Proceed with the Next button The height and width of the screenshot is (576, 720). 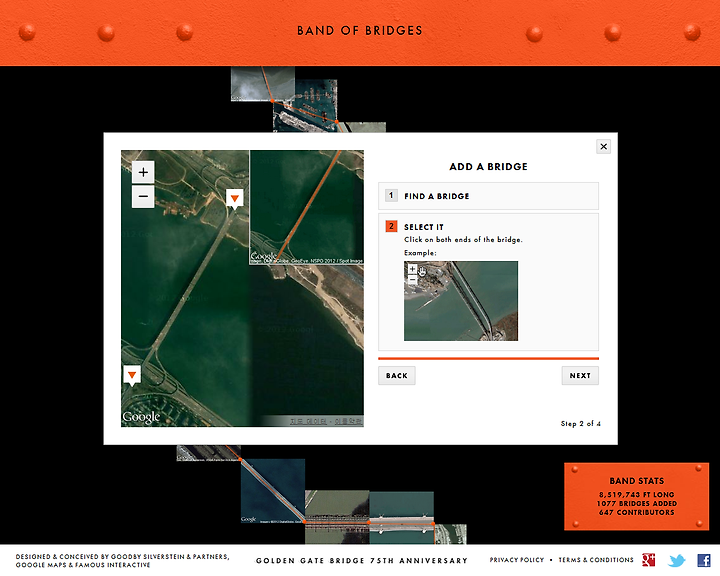click(x=580, y=376)
